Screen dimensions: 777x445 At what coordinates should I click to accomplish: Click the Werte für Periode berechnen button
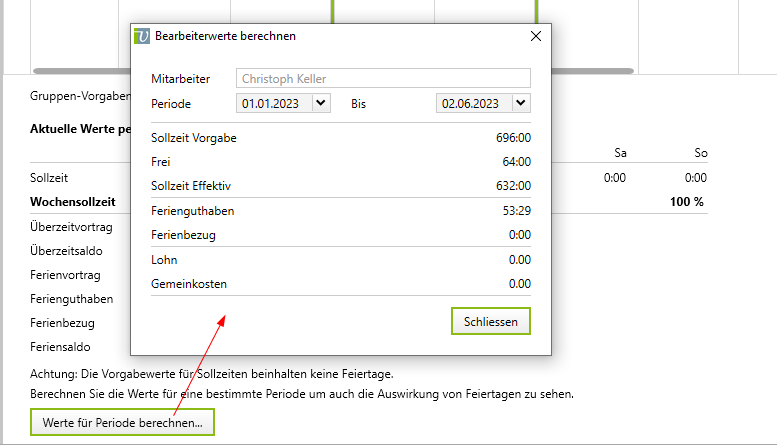tap(123, 423)
